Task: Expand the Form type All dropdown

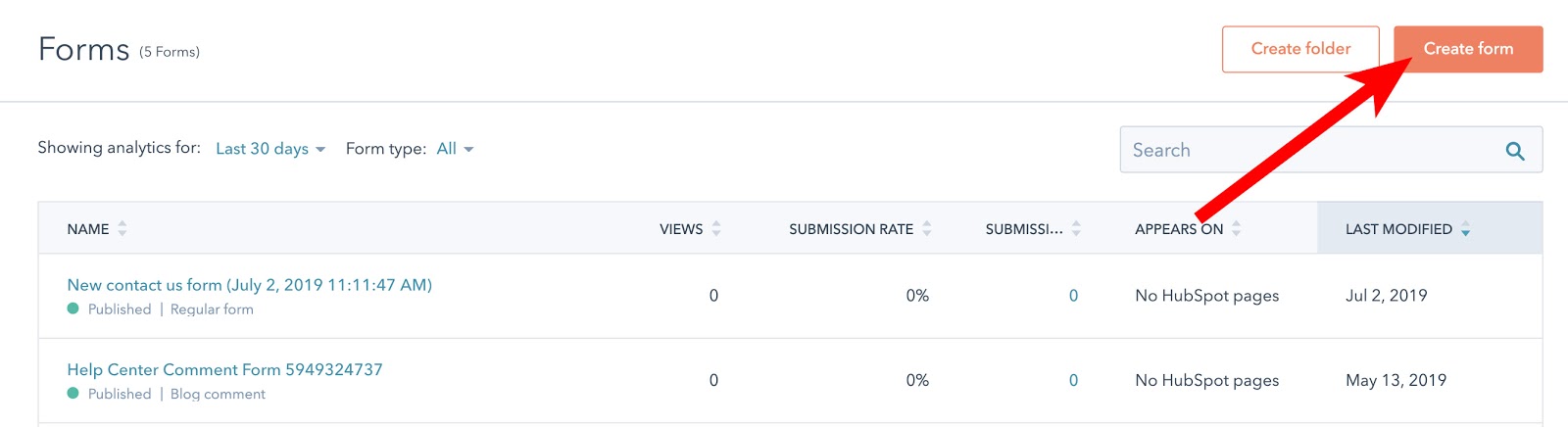Action: coord(455,149)
